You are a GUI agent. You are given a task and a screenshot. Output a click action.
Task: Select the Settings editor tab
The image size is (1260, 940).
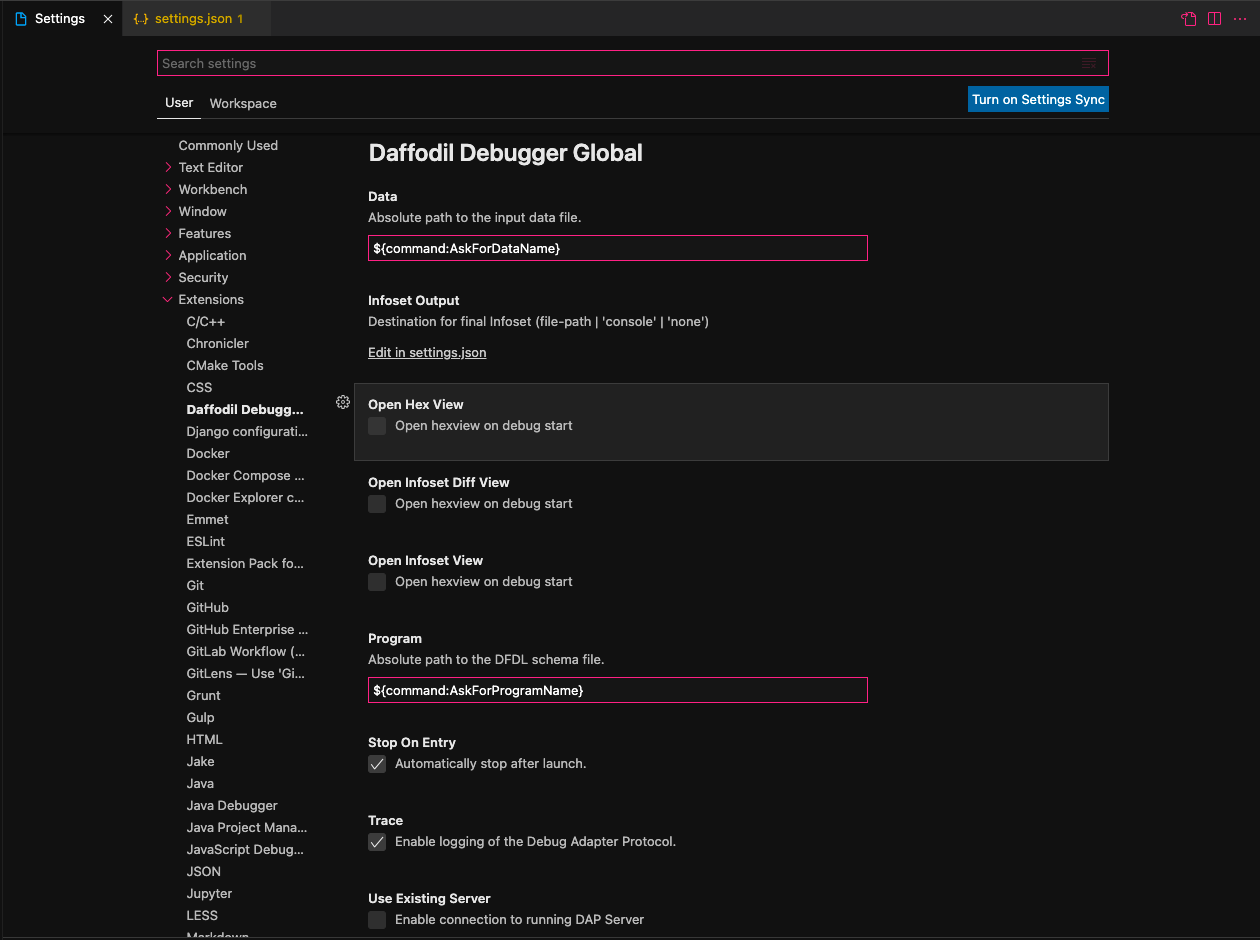(x=61, y=19)
